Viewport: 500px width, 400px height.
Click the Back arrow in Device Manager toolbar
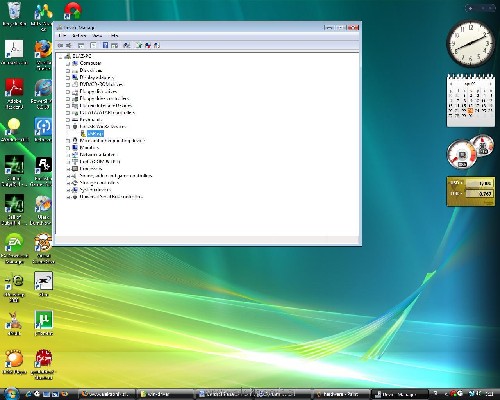[60, 45]
